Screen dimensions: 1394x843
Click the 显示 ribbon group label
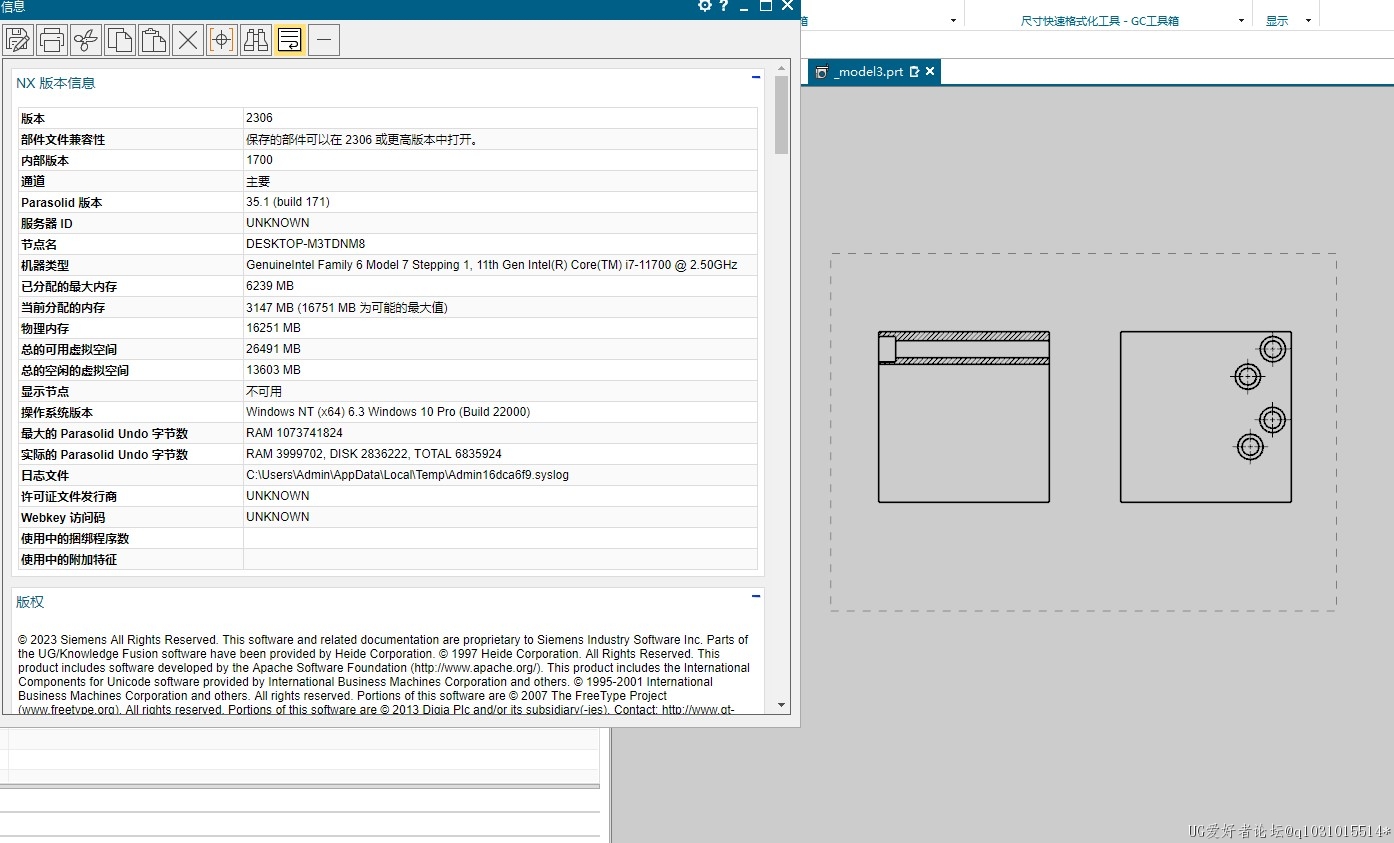(x=1277, y=21)
